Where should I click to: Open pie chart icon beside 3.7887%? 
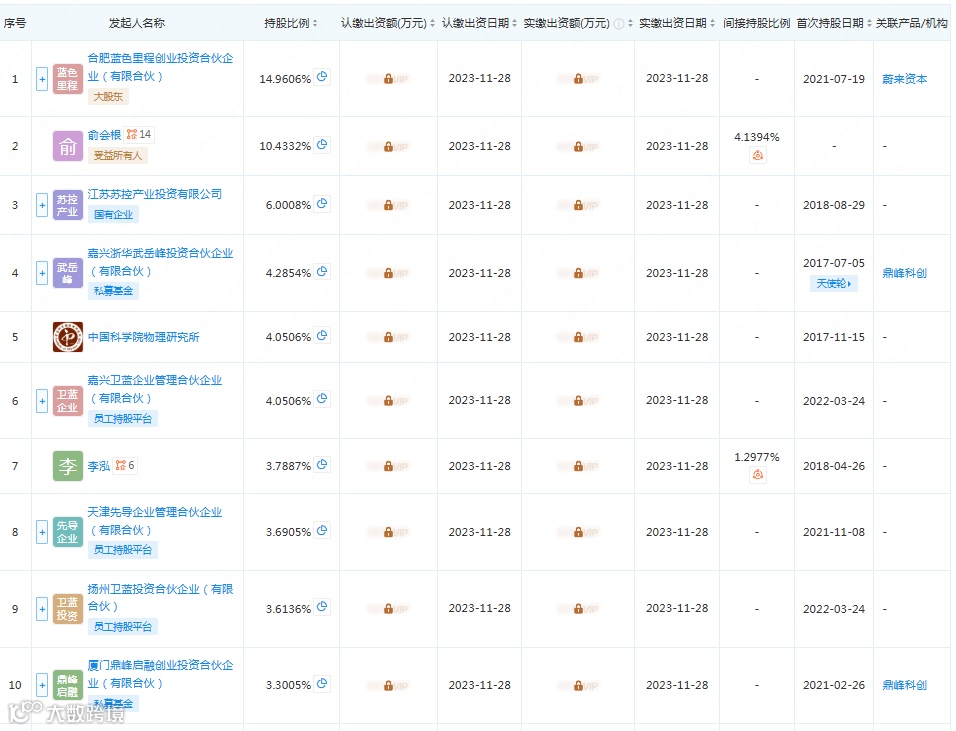click(x=323, y=465)
